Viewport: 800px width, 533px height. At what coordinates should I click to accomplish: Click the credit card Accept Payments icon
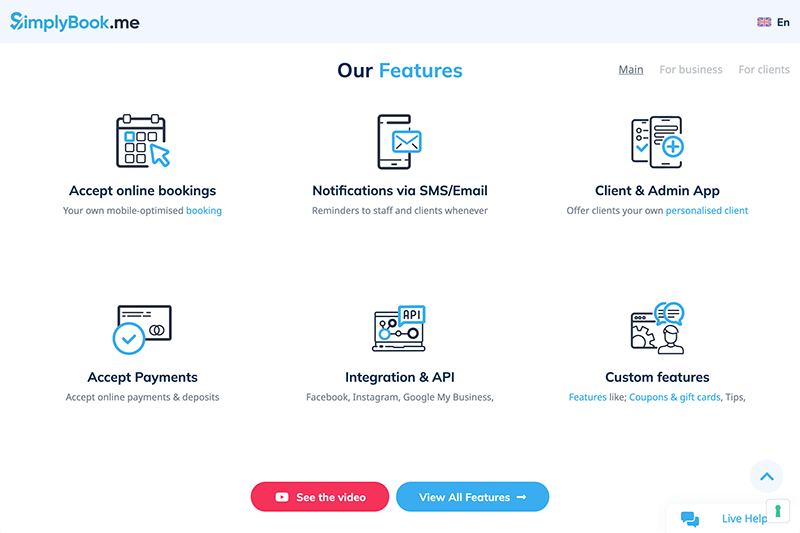tap(143, 329)
